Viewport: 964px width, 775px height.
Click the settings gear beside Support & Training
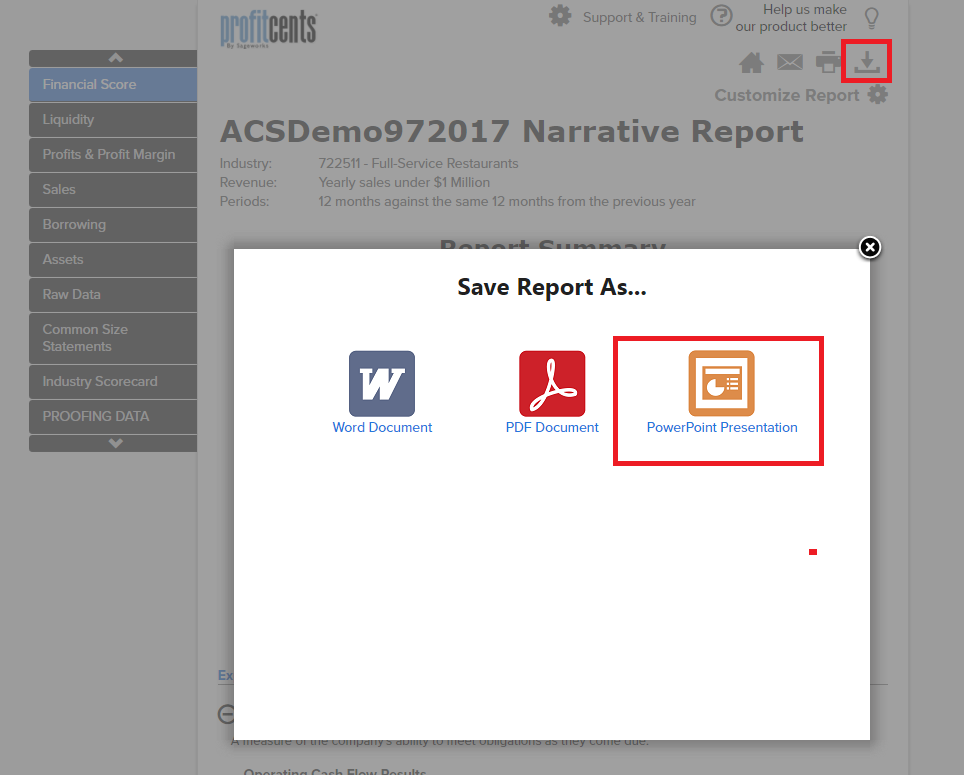tap(560, 16)
